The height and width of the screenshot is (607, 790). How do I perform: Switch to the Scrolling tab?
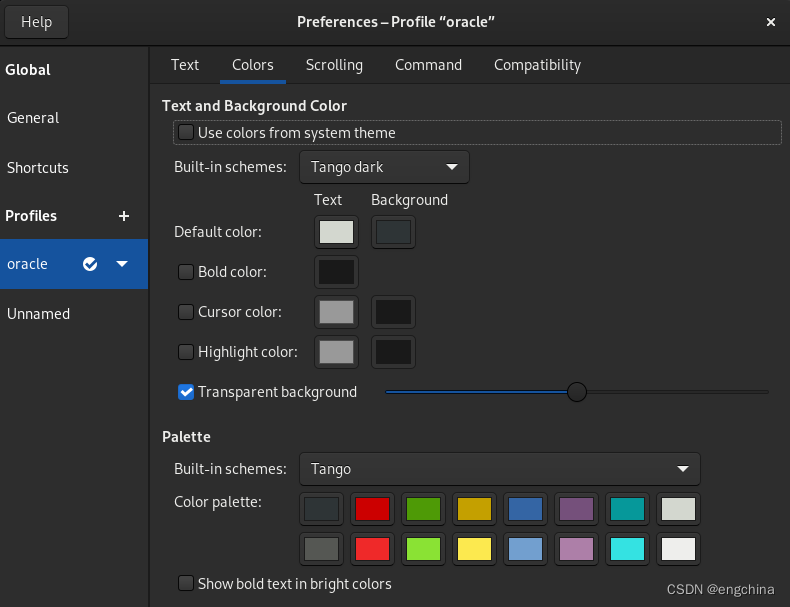pos(334,65)
